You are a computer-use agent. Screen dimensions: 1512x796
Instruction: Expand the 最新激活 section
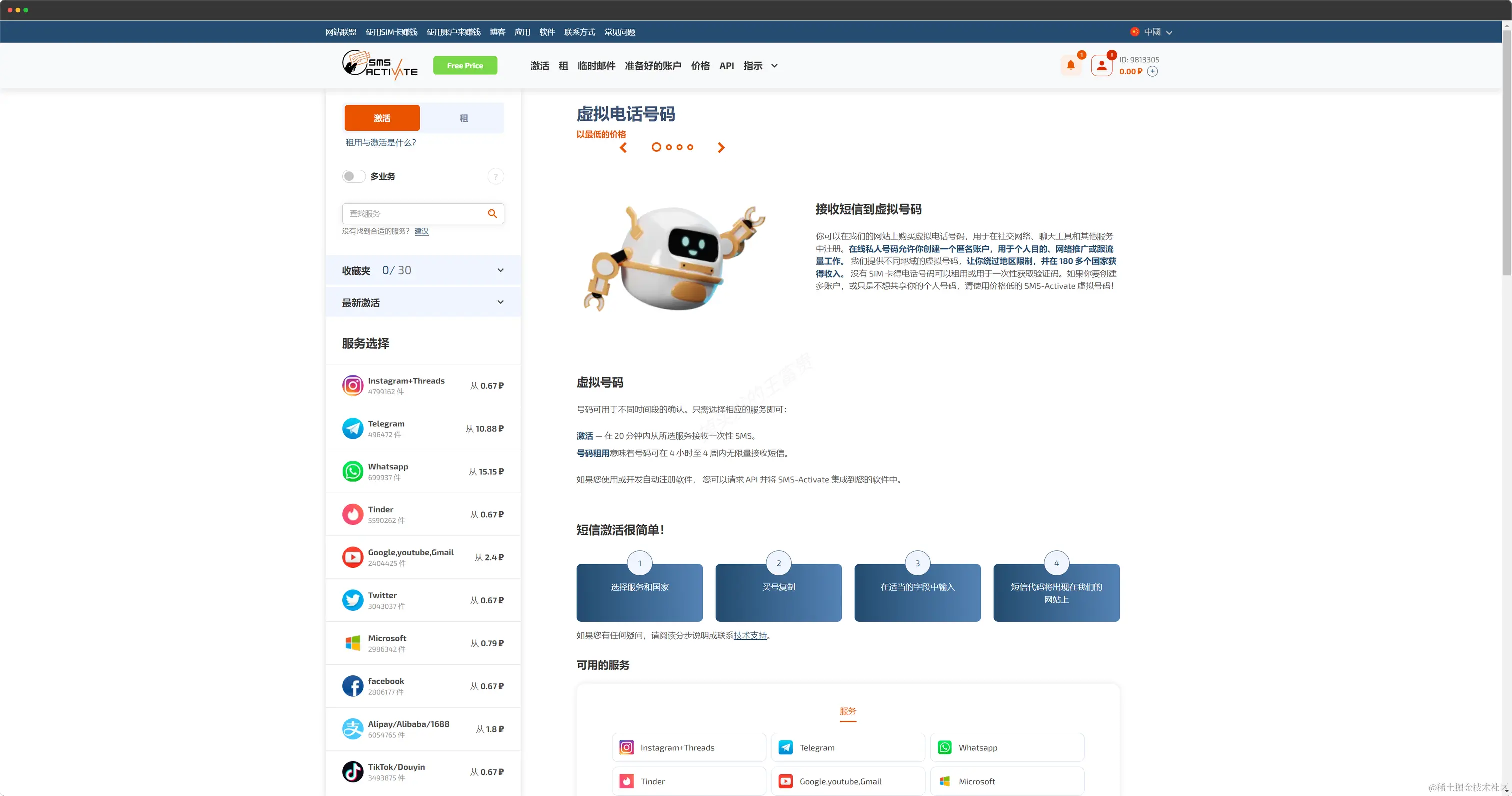[422, 303]
